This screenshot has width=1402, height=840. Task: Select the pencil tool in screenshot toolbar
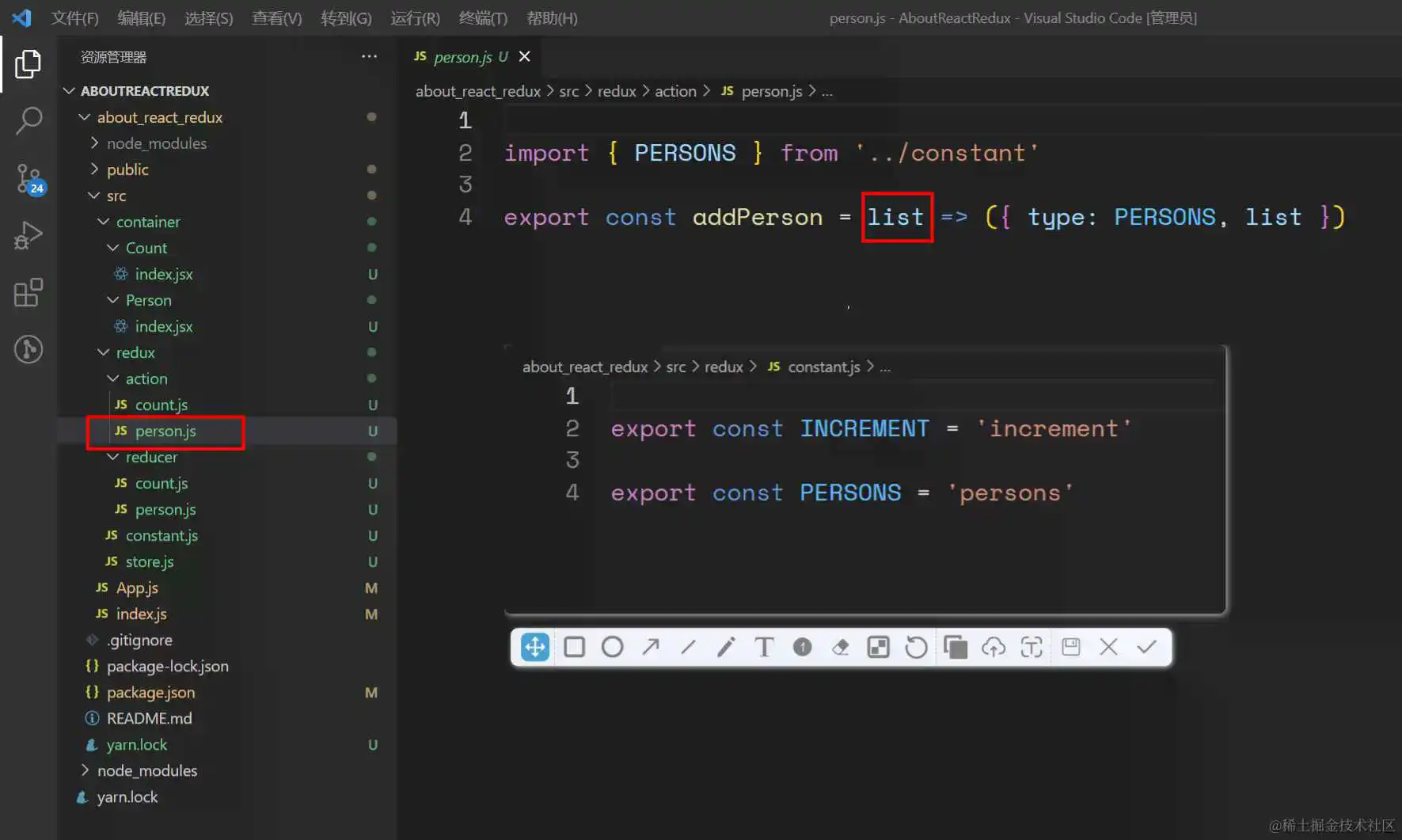tap(726, 647)
